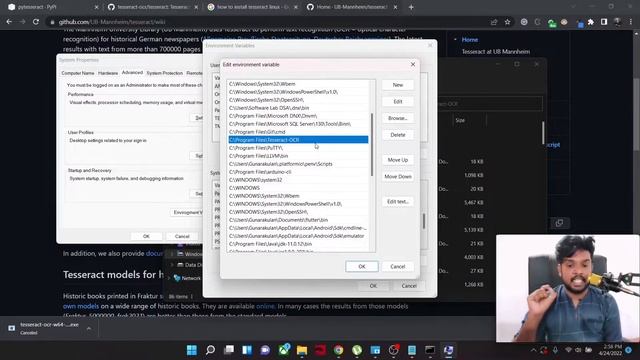
Task: Click Edit text... button
Action: point(398,202)
